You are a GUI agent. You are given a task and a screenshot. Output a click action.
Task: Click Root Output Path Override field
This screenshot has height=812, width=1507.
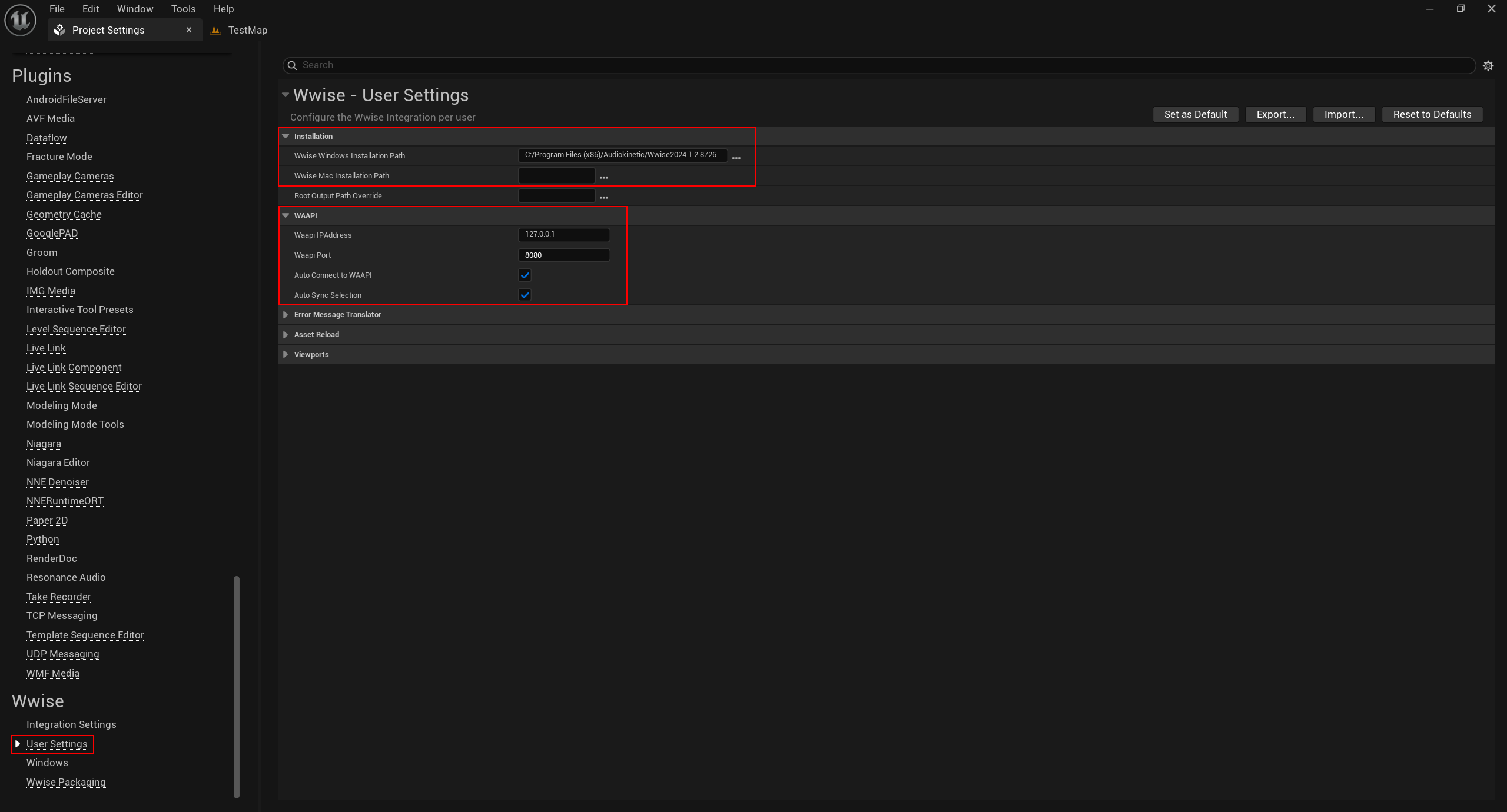tap(557, 195)
